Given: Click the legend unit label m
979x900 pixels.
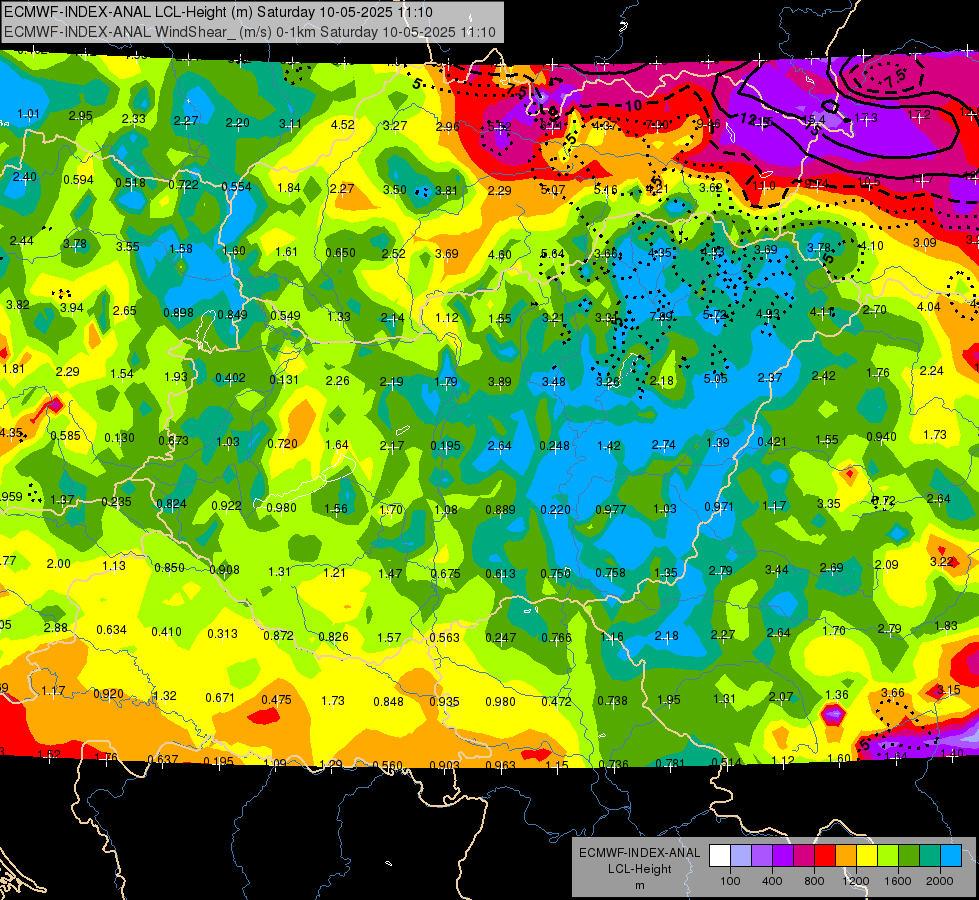Looking at the screenshot, I should pyautogui.click(x=639, y=886).
